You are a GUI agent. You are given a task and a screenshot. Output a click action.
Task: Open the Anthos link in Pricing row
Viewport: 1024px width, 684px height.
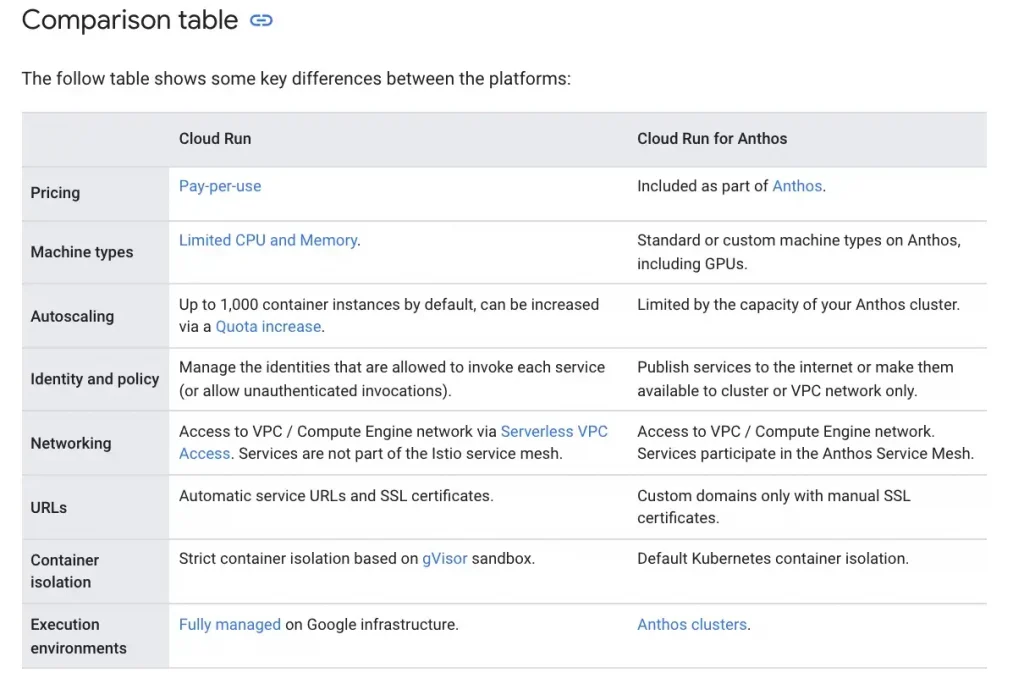(x=797, y=186)
